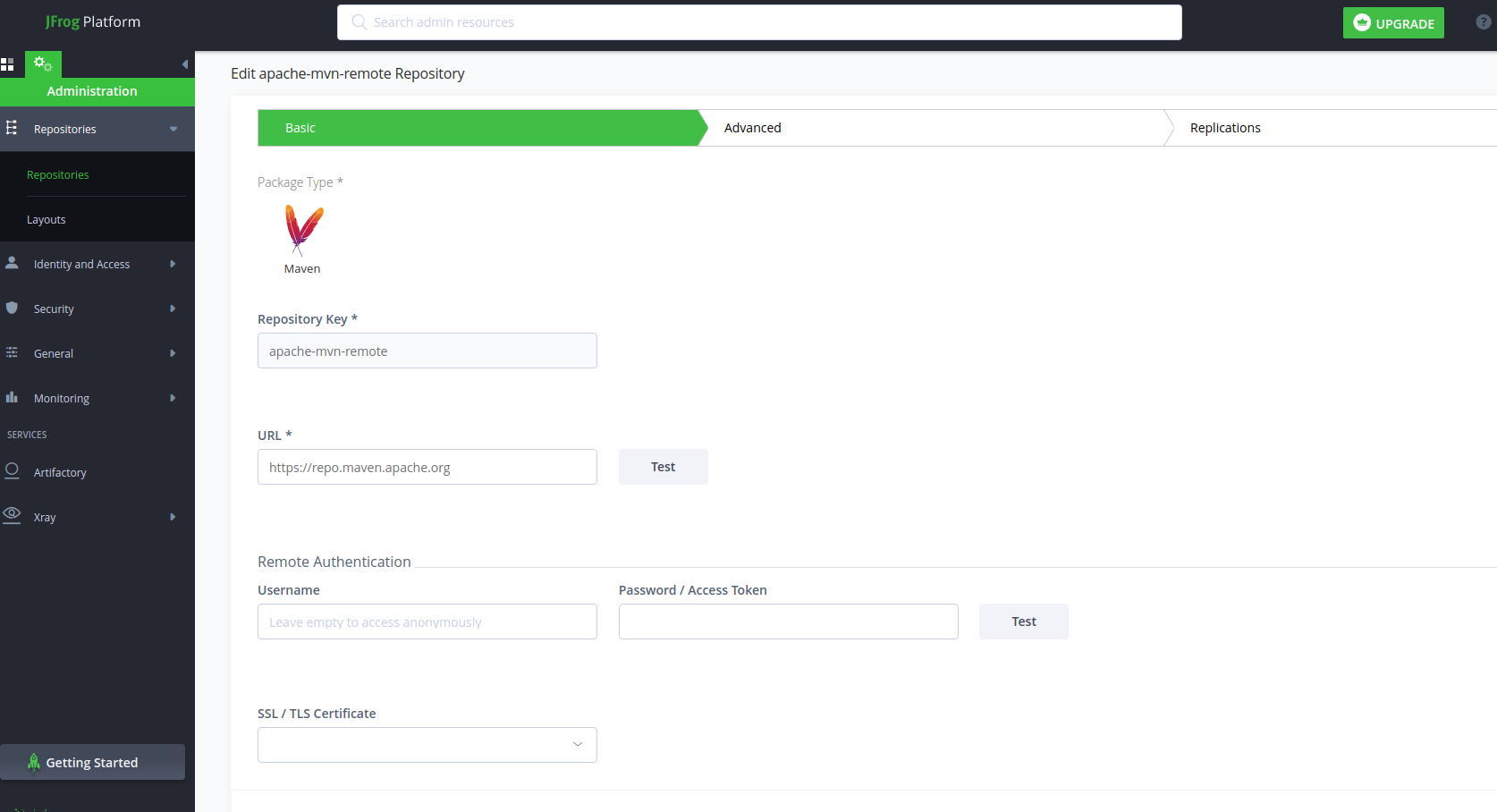Click the Maven package type icon
The height and width of the screenshot is (812, 1497).
[304, 230]
